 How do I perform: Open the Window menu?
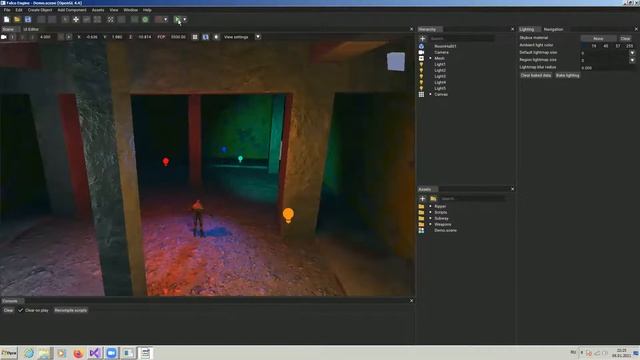[x=131, y=10]
